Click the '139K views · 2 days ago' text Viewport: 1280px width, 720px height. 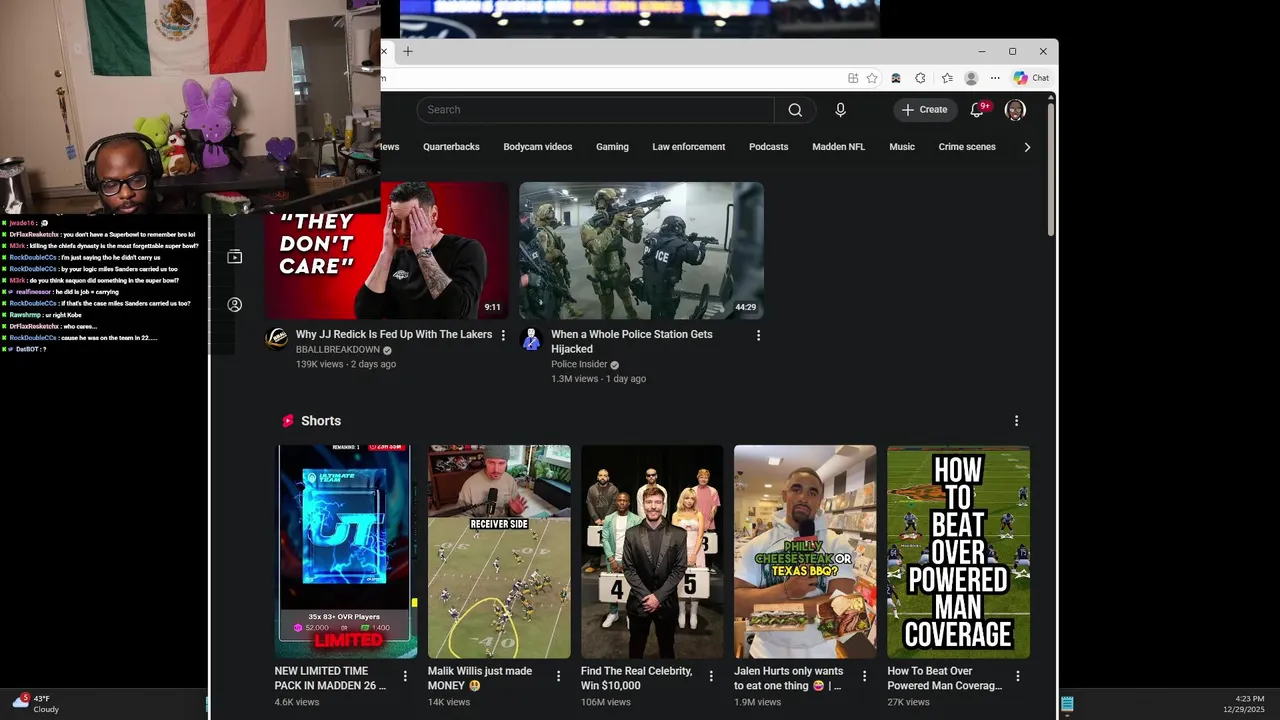[346, 364]
